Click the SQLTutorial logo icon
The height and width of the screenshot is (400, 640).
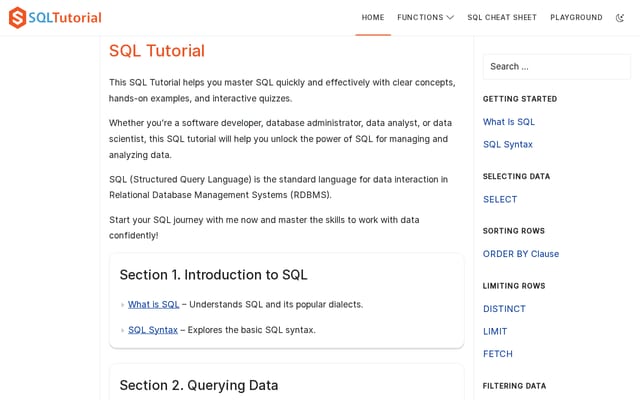(x=18, y=18)
